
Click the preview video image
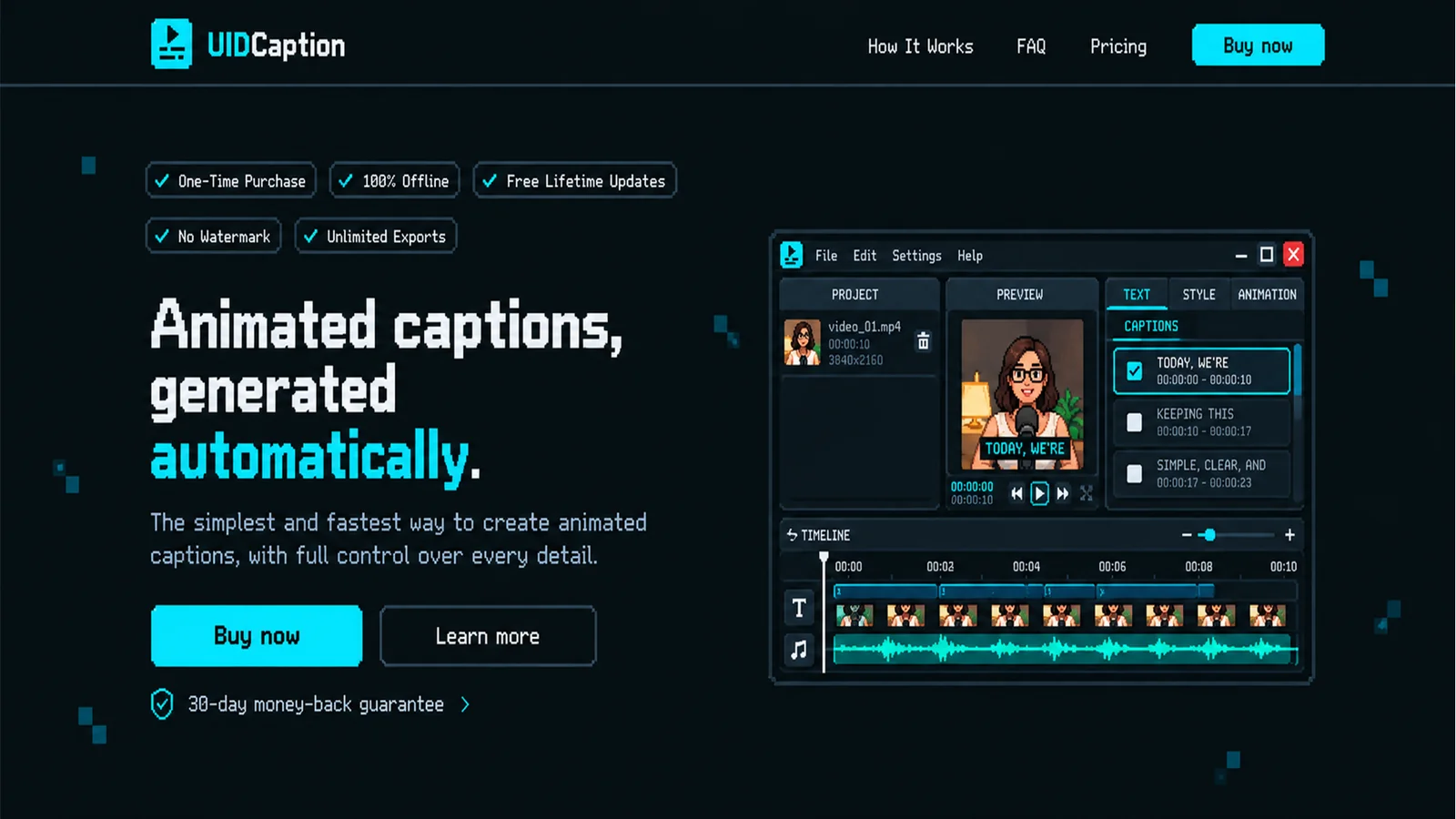(x=1023, y=394)
